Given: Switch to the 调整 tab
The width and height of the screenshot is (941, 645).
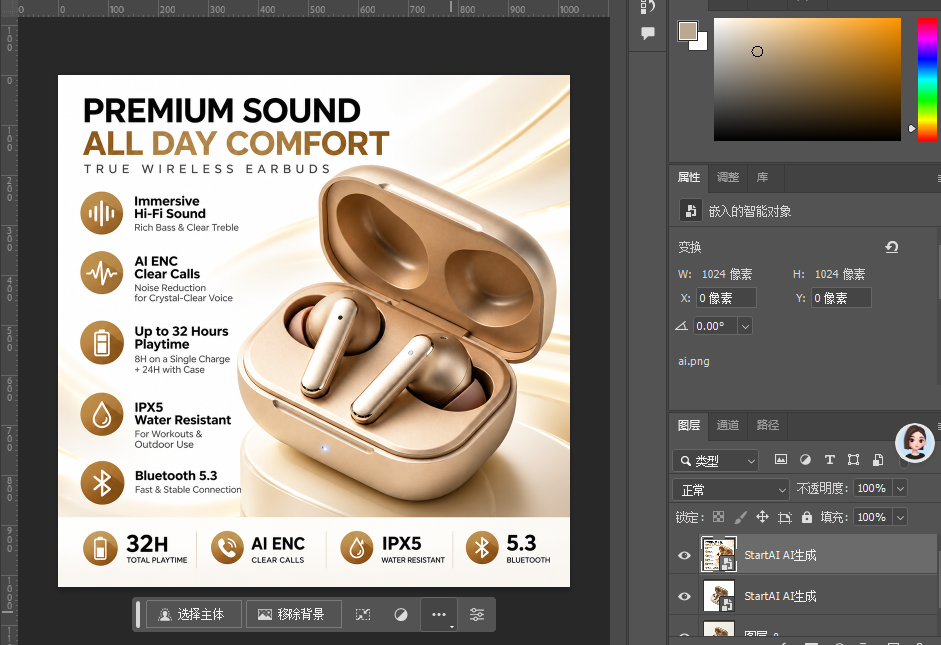Looking at the screenshot, I should pyautogui.click(x=728, y=177).
